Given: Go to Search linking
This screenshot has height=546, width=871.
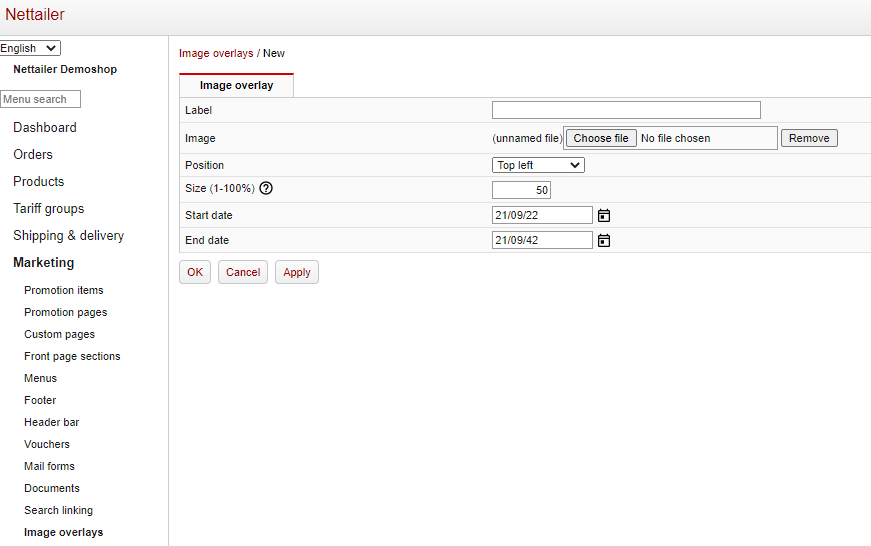Looking at the screenshot, I should point(58,510).
